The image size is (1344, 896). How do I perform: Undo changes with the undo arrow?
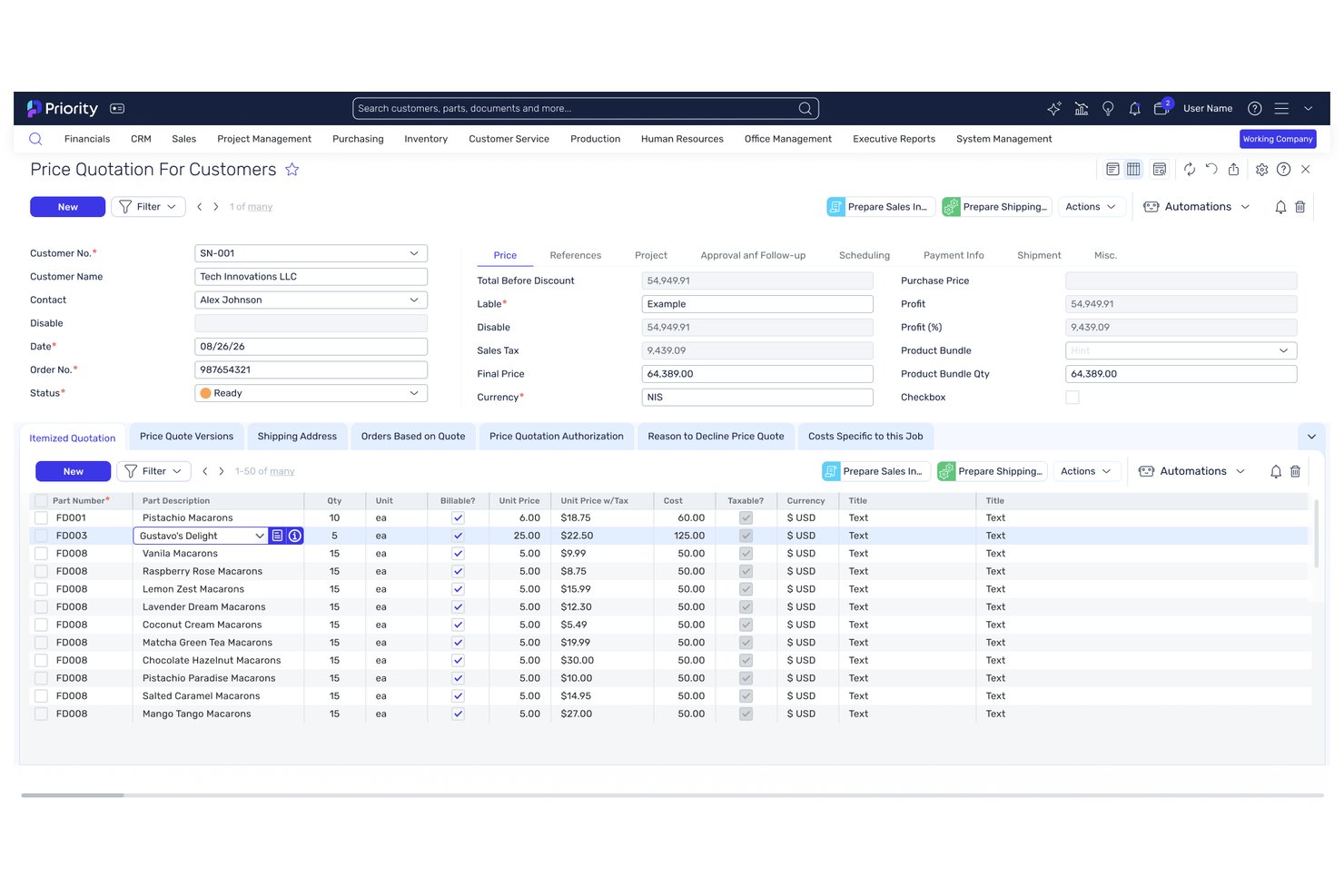[1211, 169]
